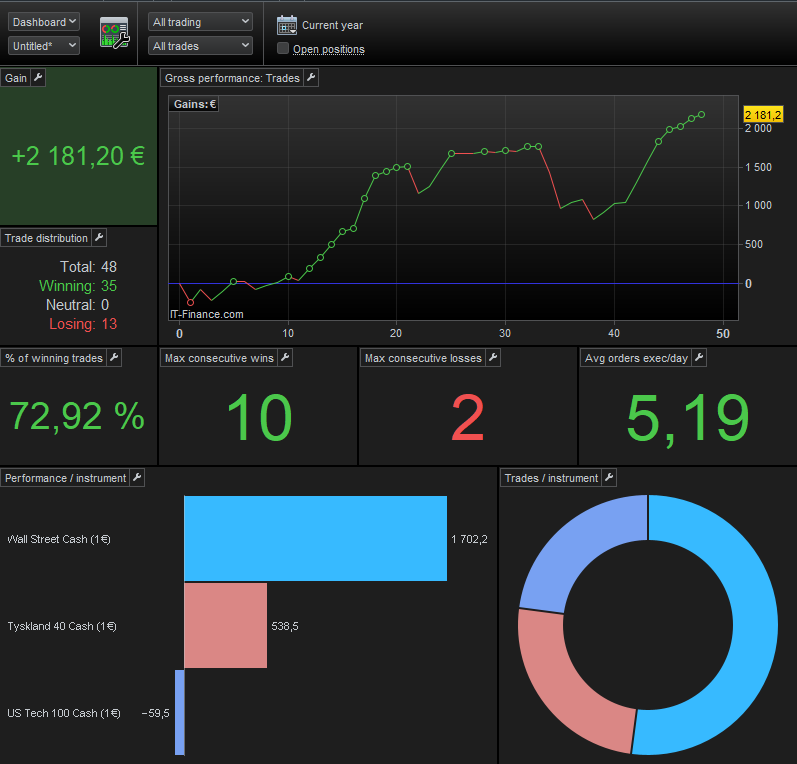Select the % of winning trades title
797x764 pixels.
[54, 357]
